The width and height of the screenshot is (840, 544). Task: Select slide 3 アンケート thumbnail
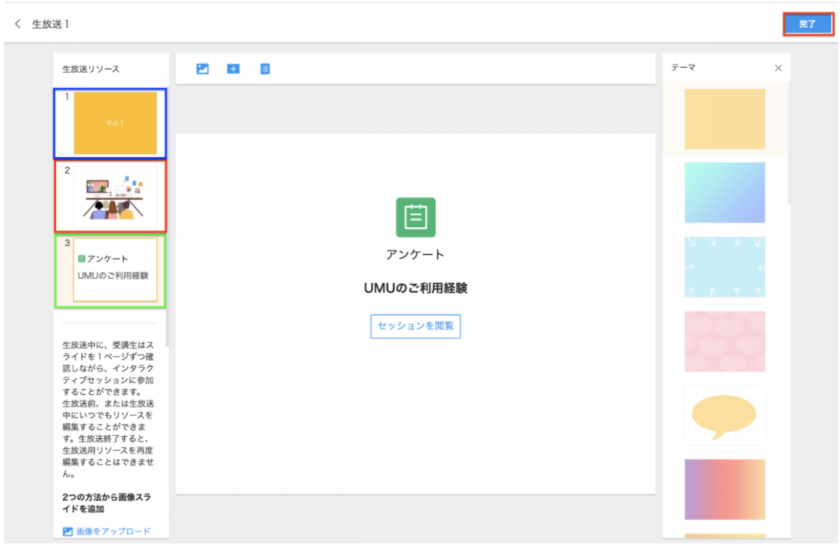(x=115, y=270)
